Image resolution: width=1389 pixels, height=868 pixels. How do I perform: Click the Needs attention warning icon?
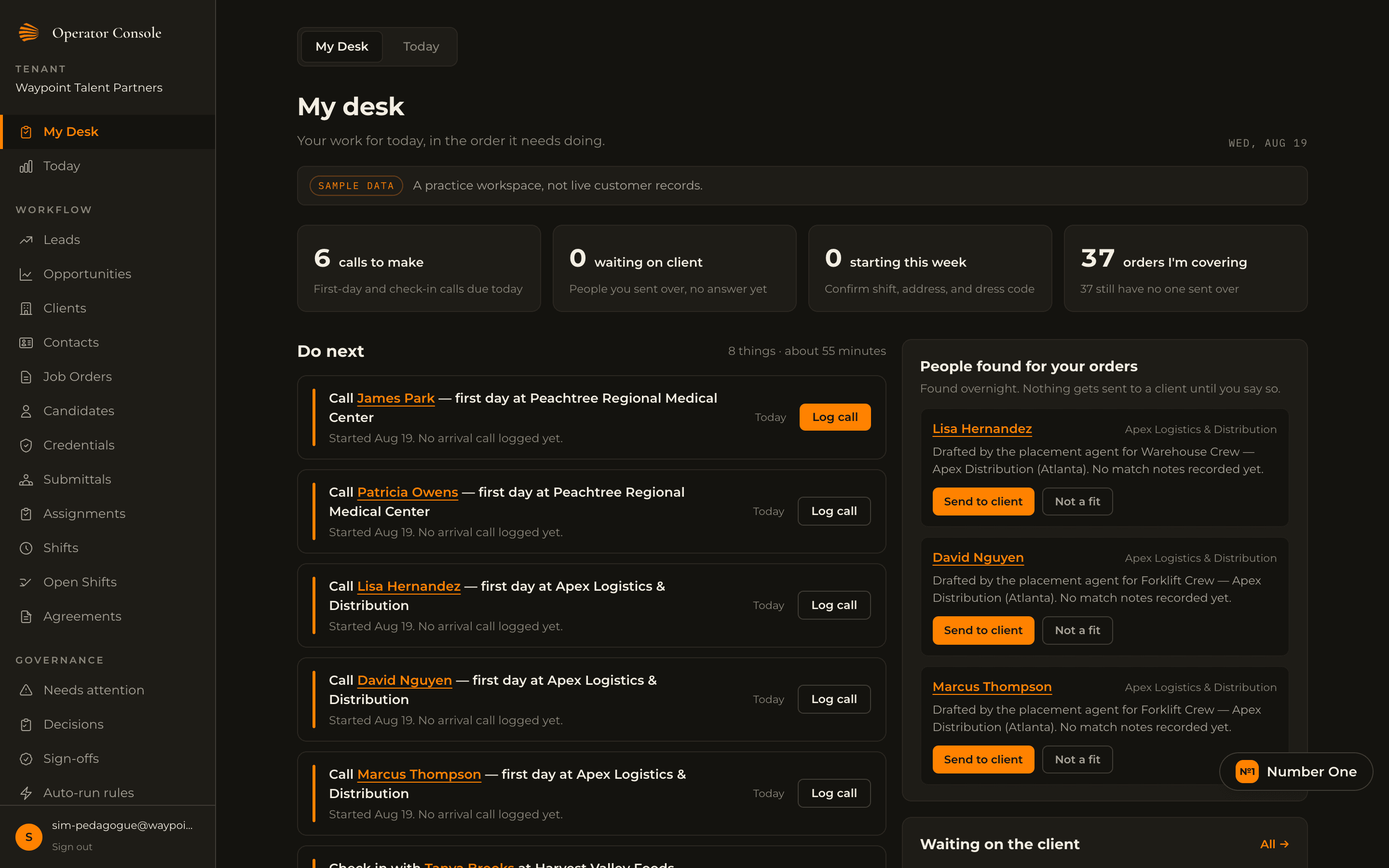coord(26,690)
